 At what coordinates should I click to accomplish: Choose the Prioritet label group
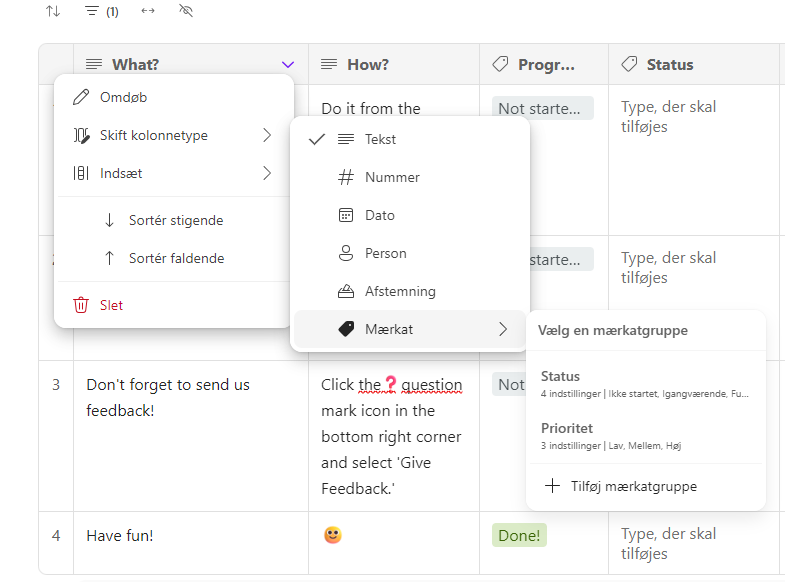pyautogui.click(x=645, y=436)
